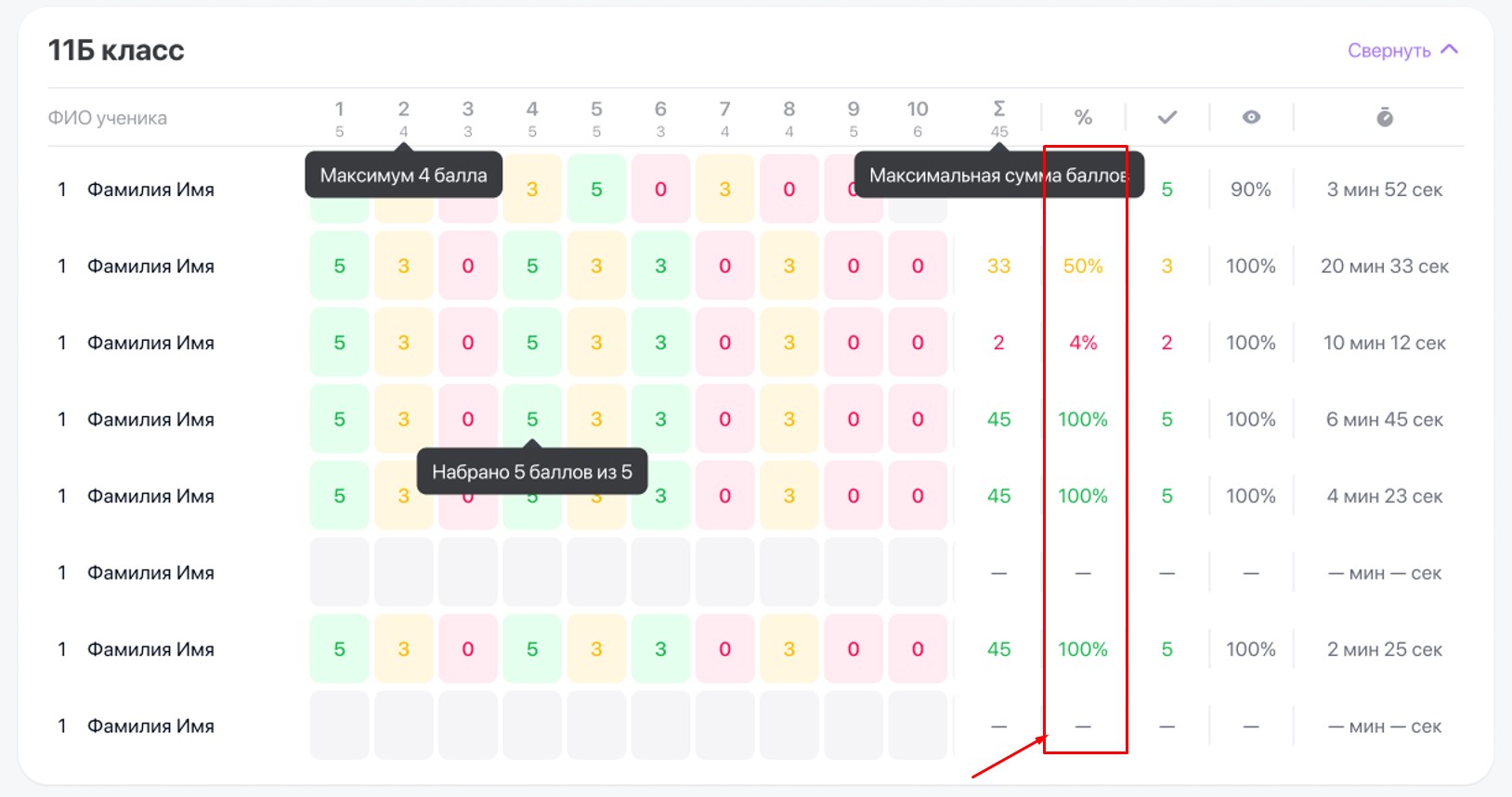The height and width of the screenshot is (797, 1512).
Task: Click the stopwatch time column icon
Action: 1384,117
